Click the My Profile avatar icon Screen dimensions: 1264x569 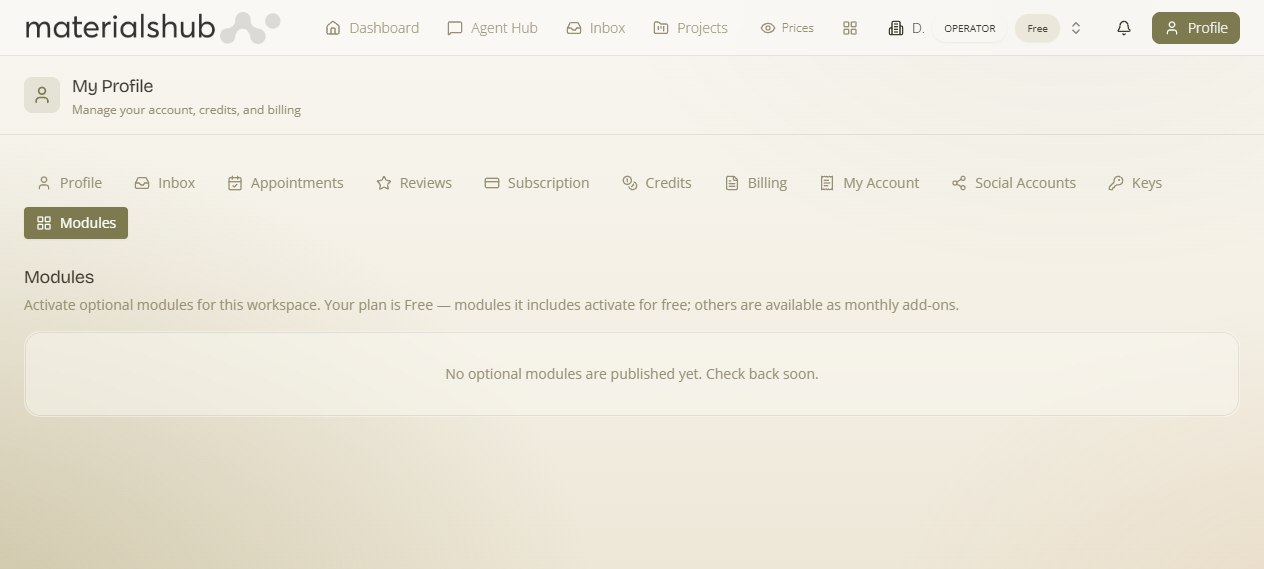pyautogui.click(x=42, y=95)
